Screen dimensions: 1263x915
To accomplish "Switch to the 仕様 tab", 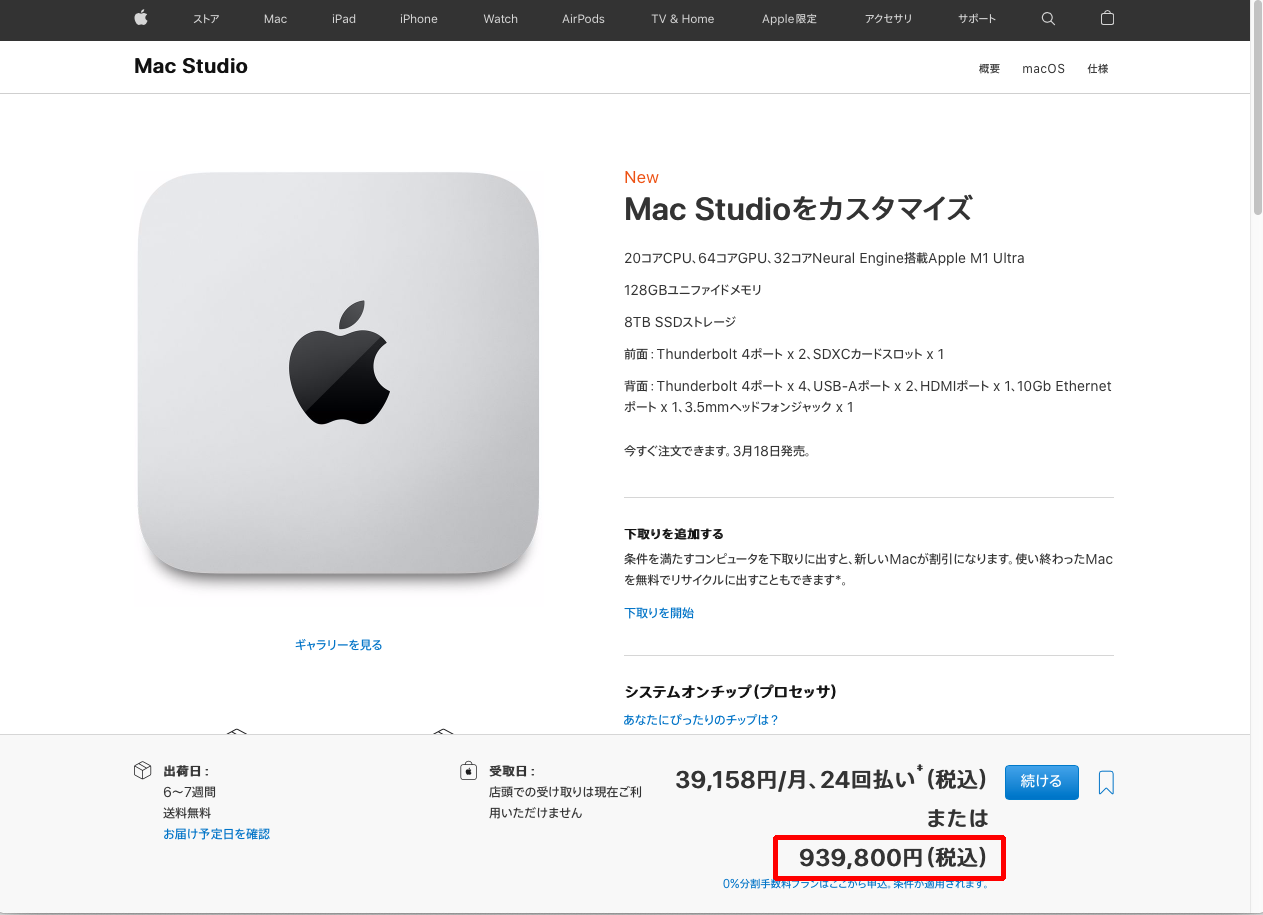I will click(1098, 69).
